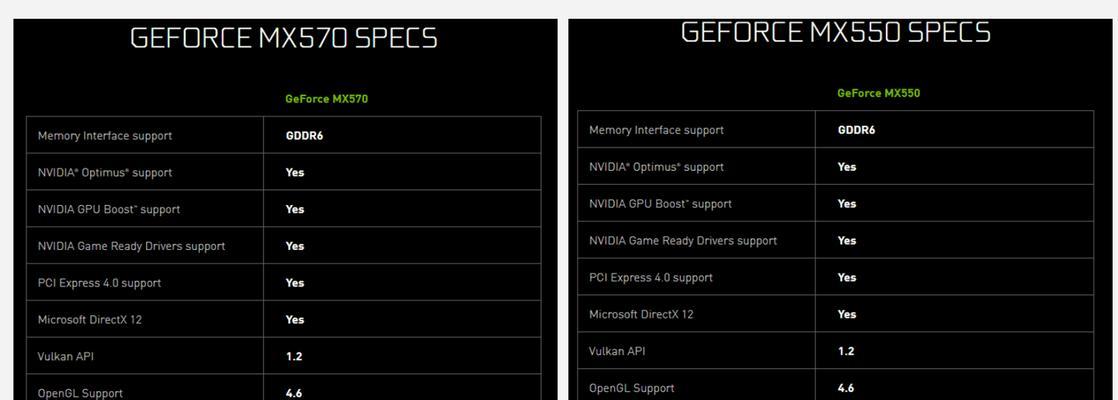Click the green GeForce MX550 column header

(878, 93)
